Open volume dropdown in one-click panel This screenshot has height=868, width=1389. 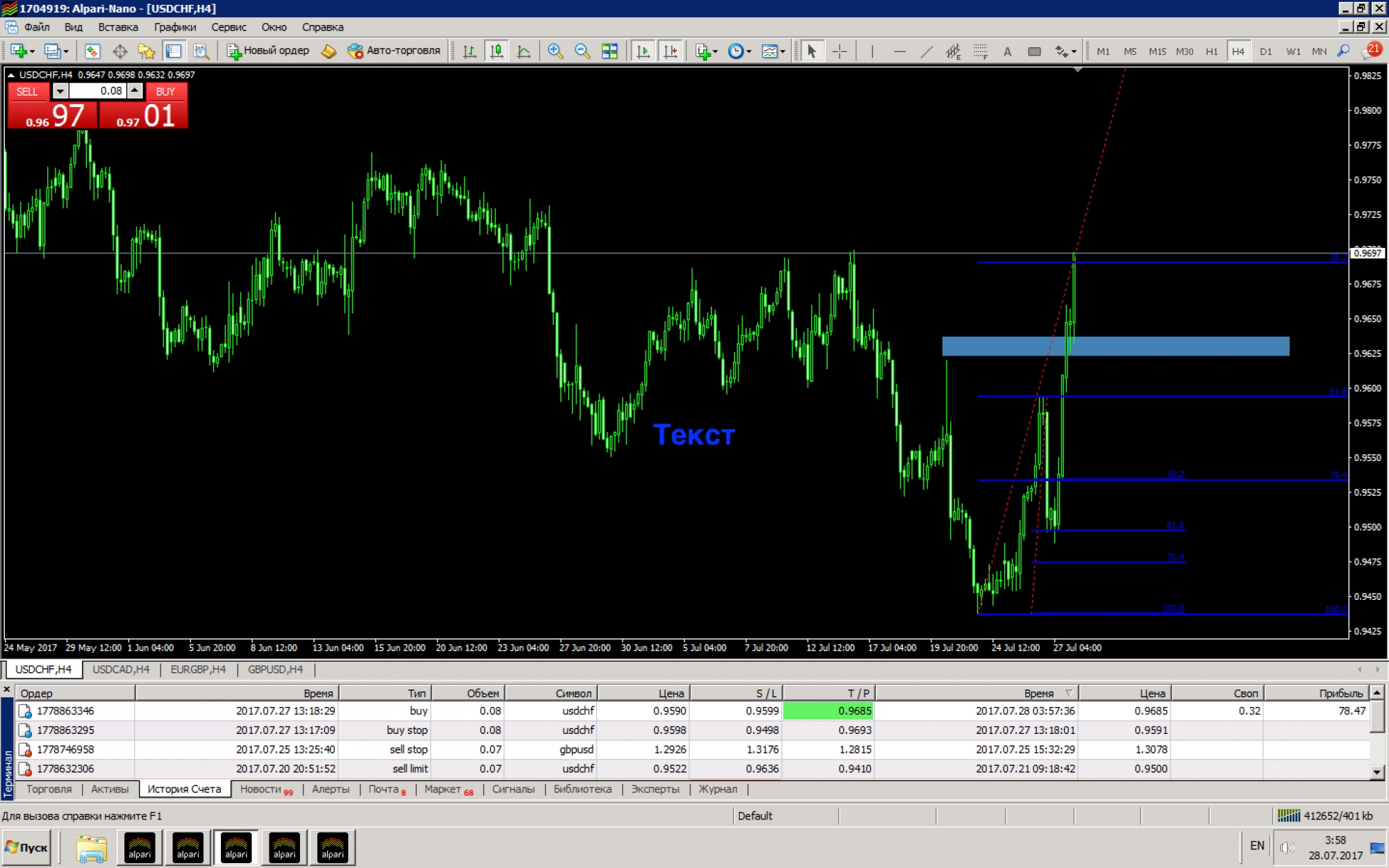pos(60,91)
